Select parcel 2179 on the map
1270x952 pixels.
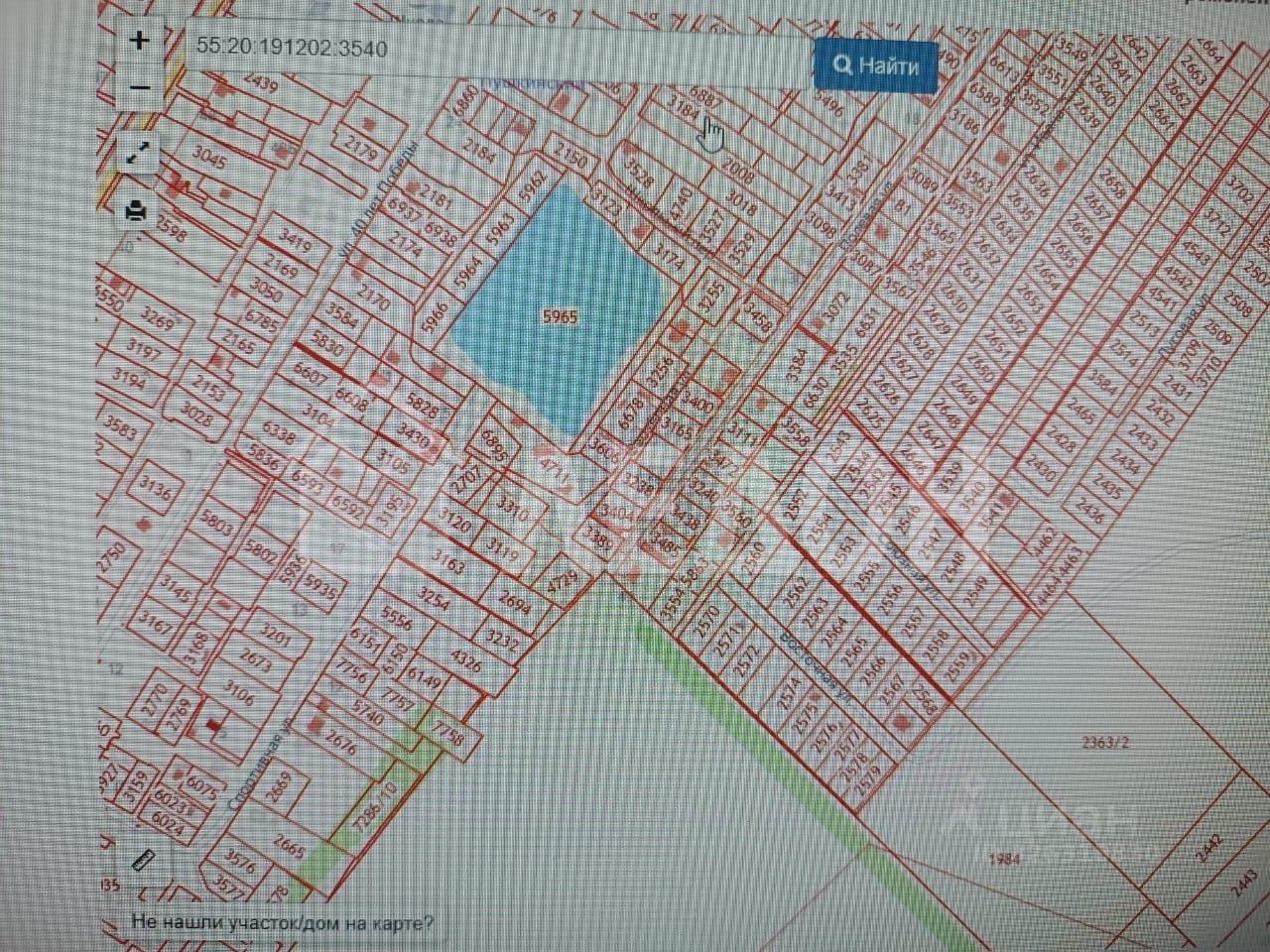point(360,150)
